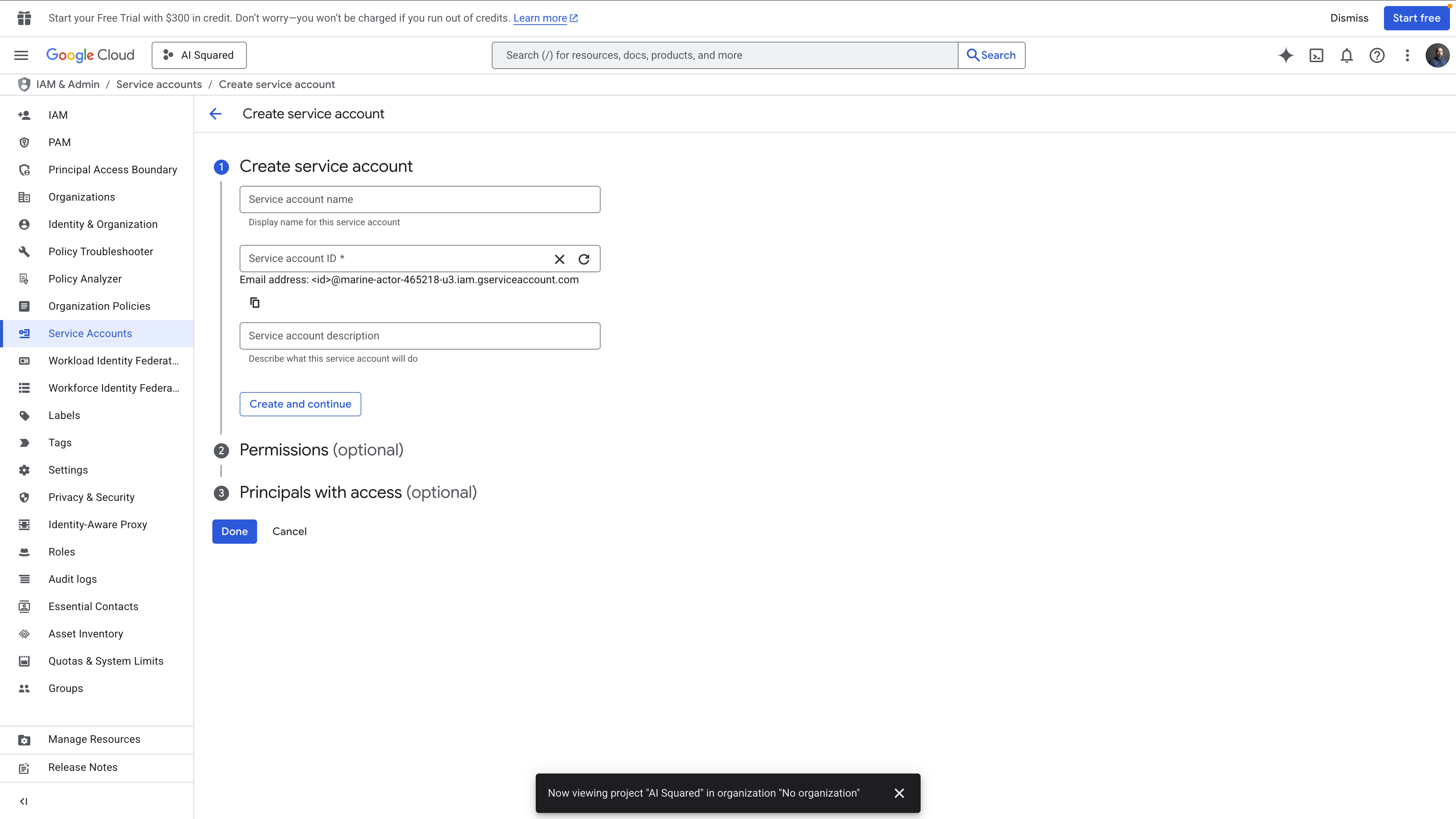Activate the Cloud Shell terminal icon
The height and width of the screenshot is (819, 1456).
[x=1316, y=55]
